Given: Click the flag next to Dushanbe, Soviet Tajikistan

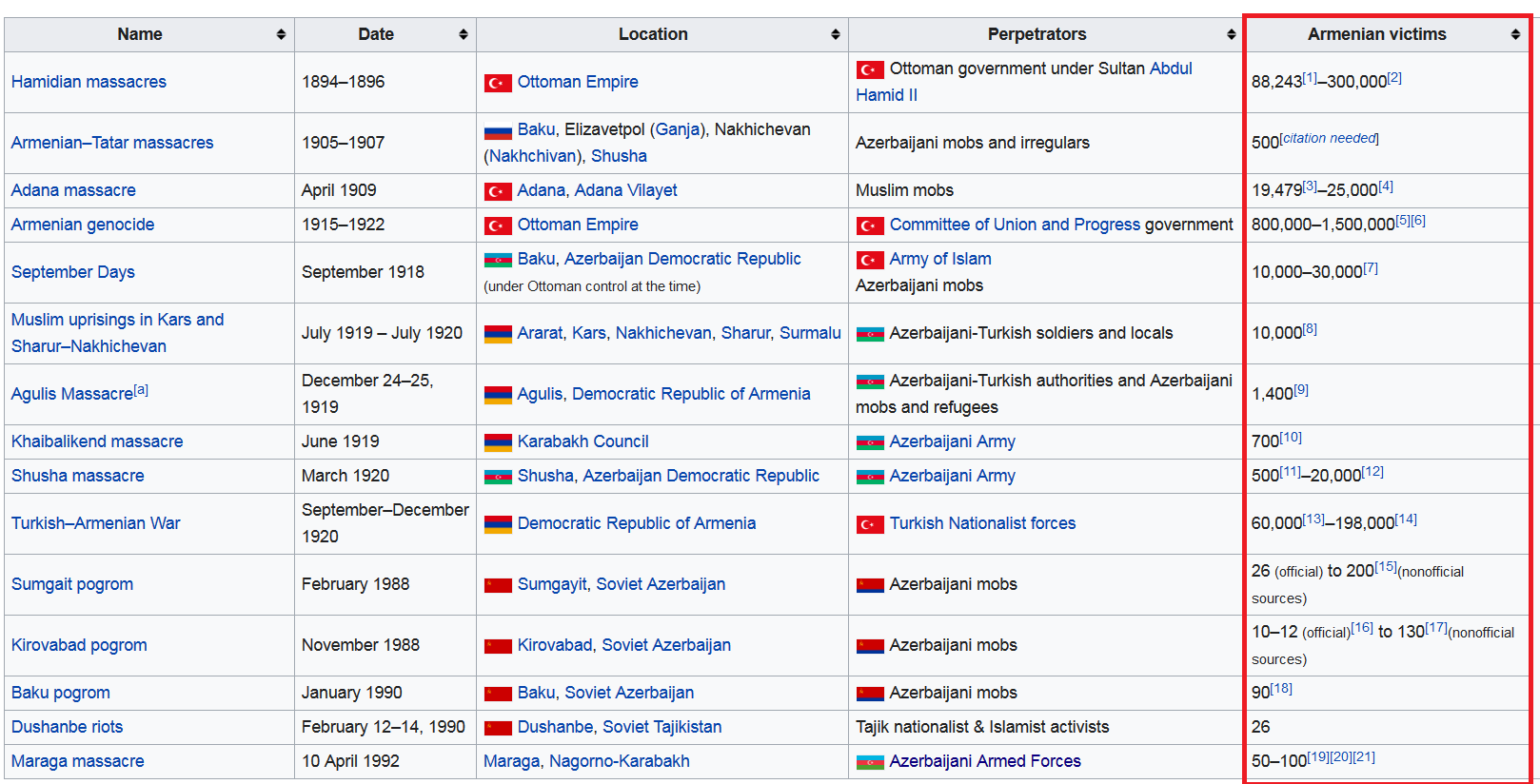Looking at the screenshot, I should coord(498,728).
